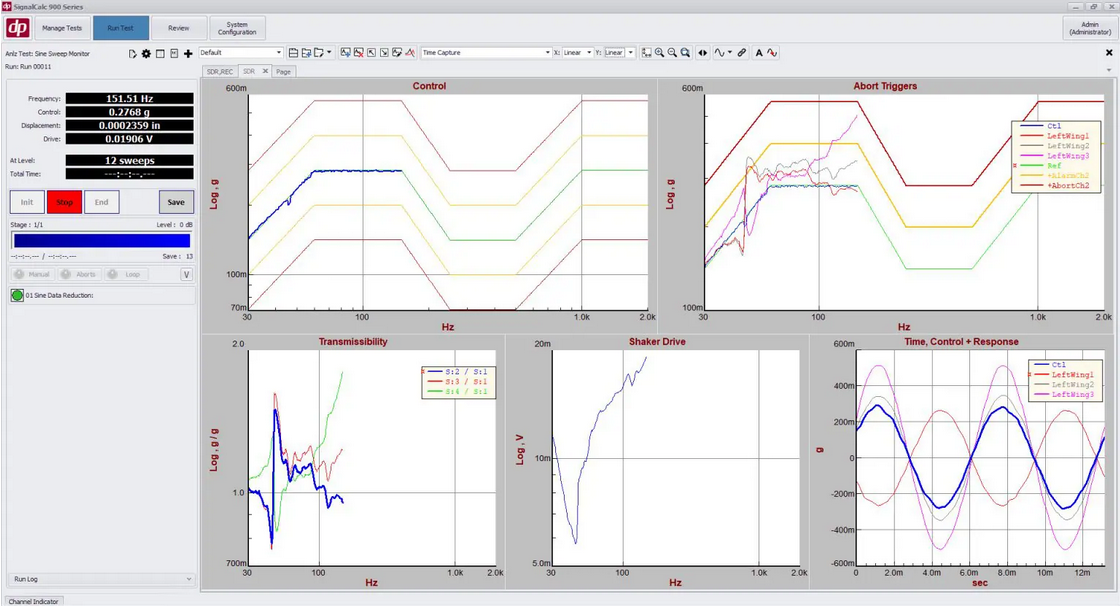1120x606 pixels.
Task: Open the gear settings icon in toolbar
Action: coord(146,53)
